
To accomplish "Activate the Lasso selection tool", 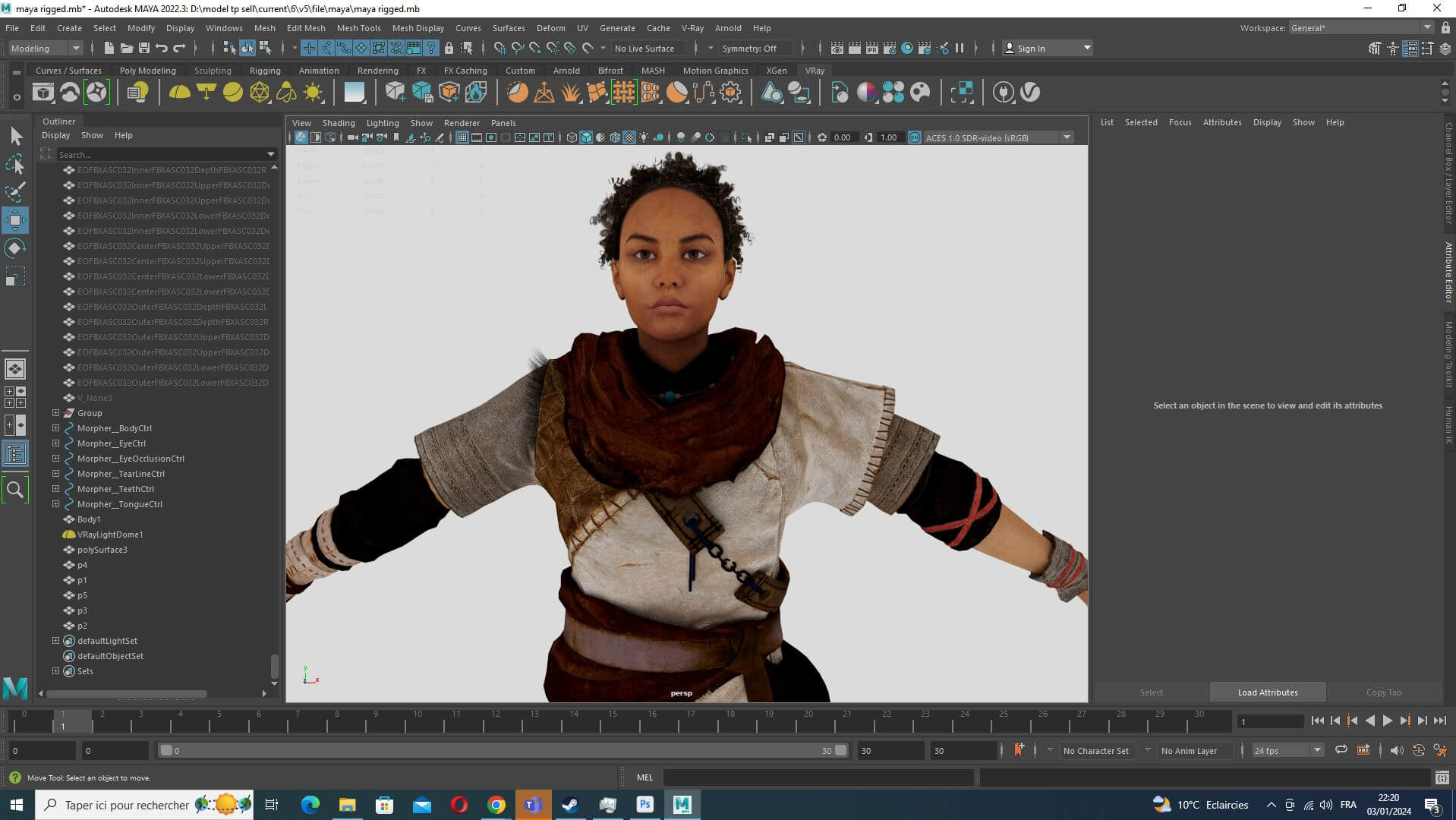I will point(15,164).
